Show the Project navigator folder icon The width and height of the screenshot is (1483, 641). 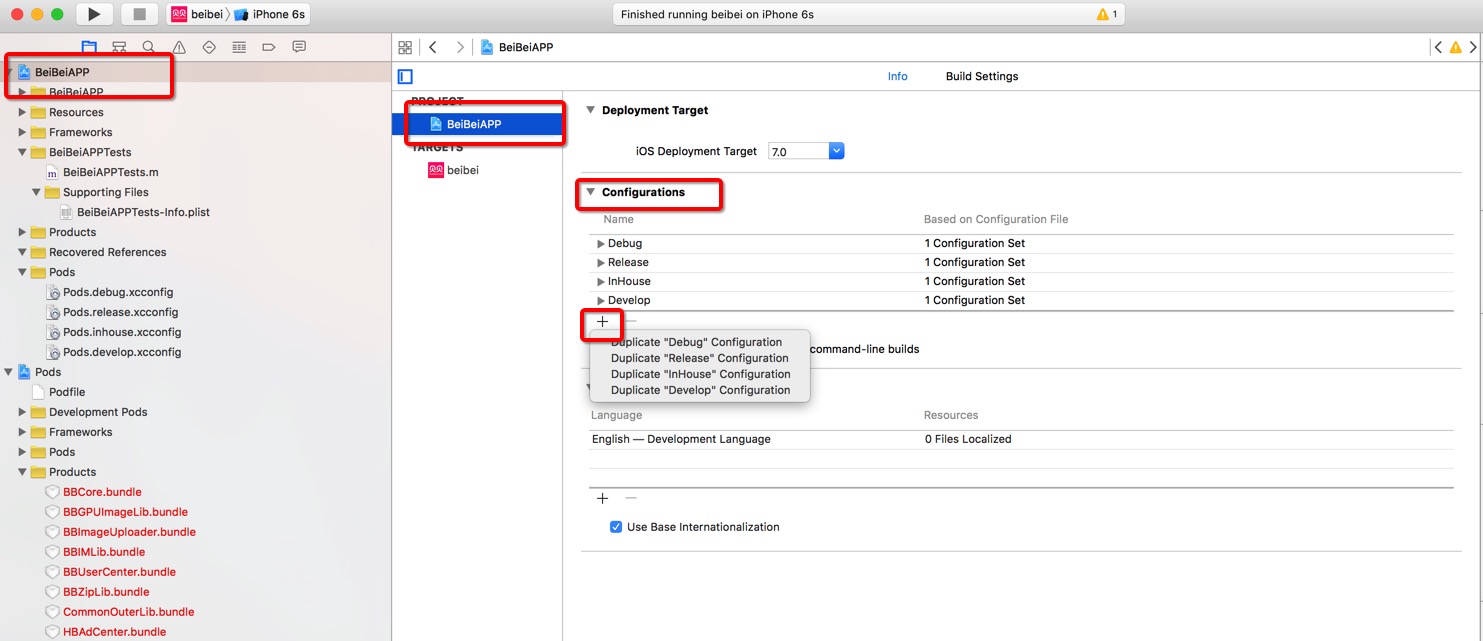point(89,47)
